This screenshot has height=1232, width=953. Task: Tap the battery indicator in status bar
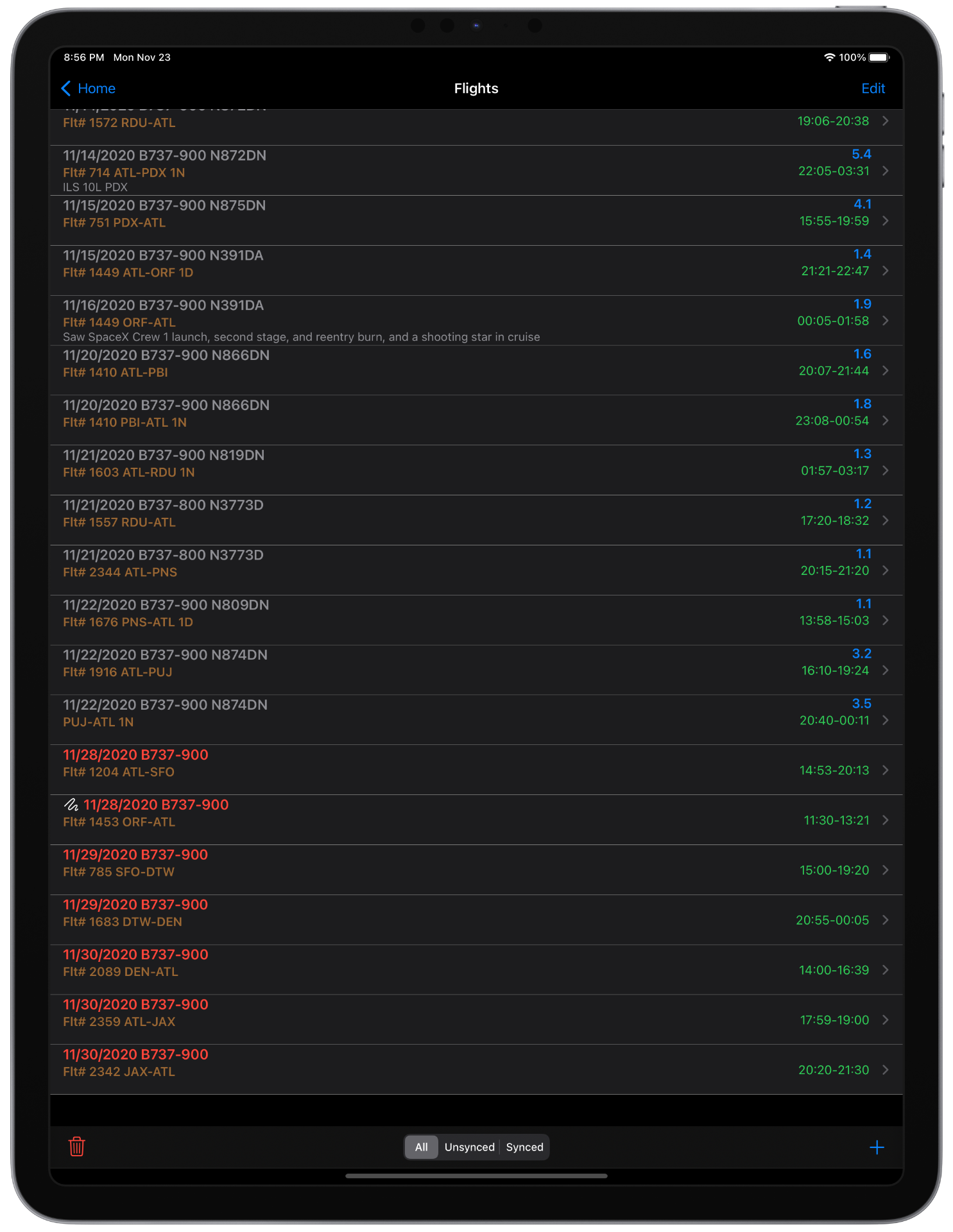click(x=879, y=58)
